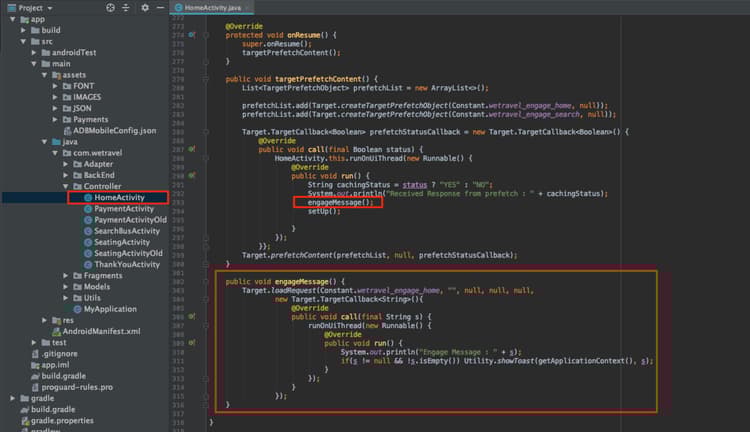Expand the Models package
The height and width of the screenshot is (432, 750).
click(x=66, y=287)
